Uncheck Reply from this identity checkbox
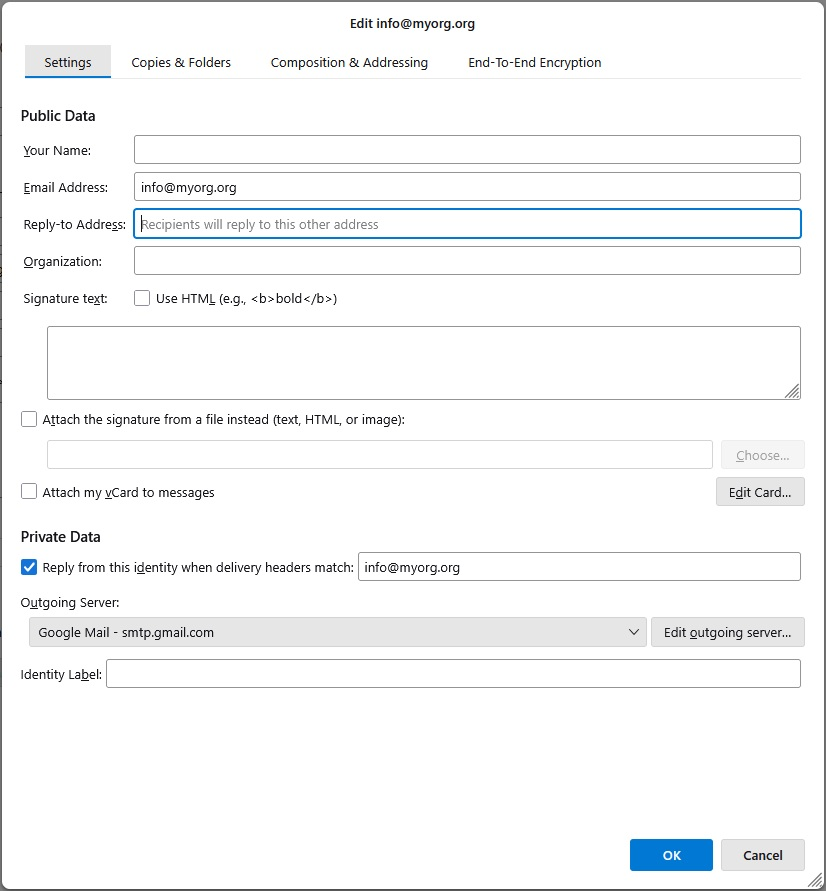826x891 pixels. [29, 567]
